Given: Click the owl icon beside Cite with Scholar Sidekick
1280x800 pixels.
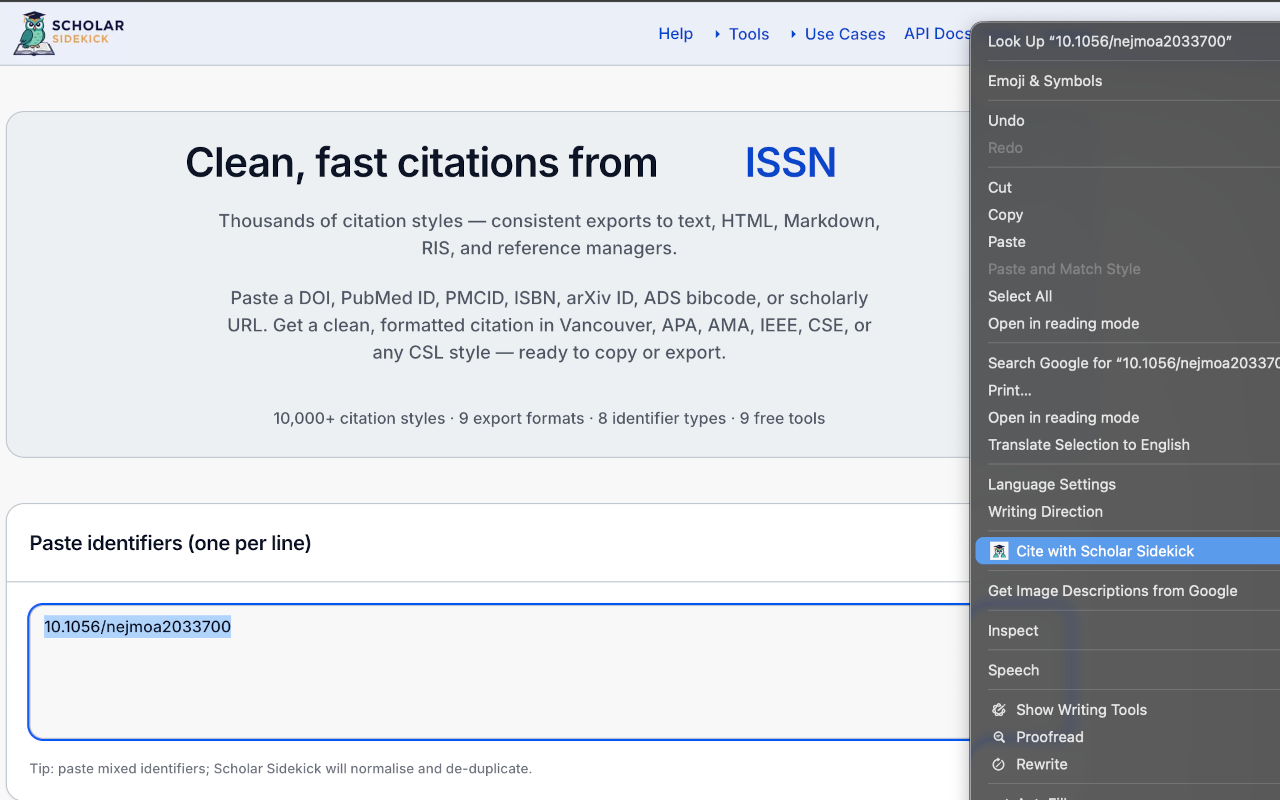Looking at the screenshot, I should click(x=998, y=551).
